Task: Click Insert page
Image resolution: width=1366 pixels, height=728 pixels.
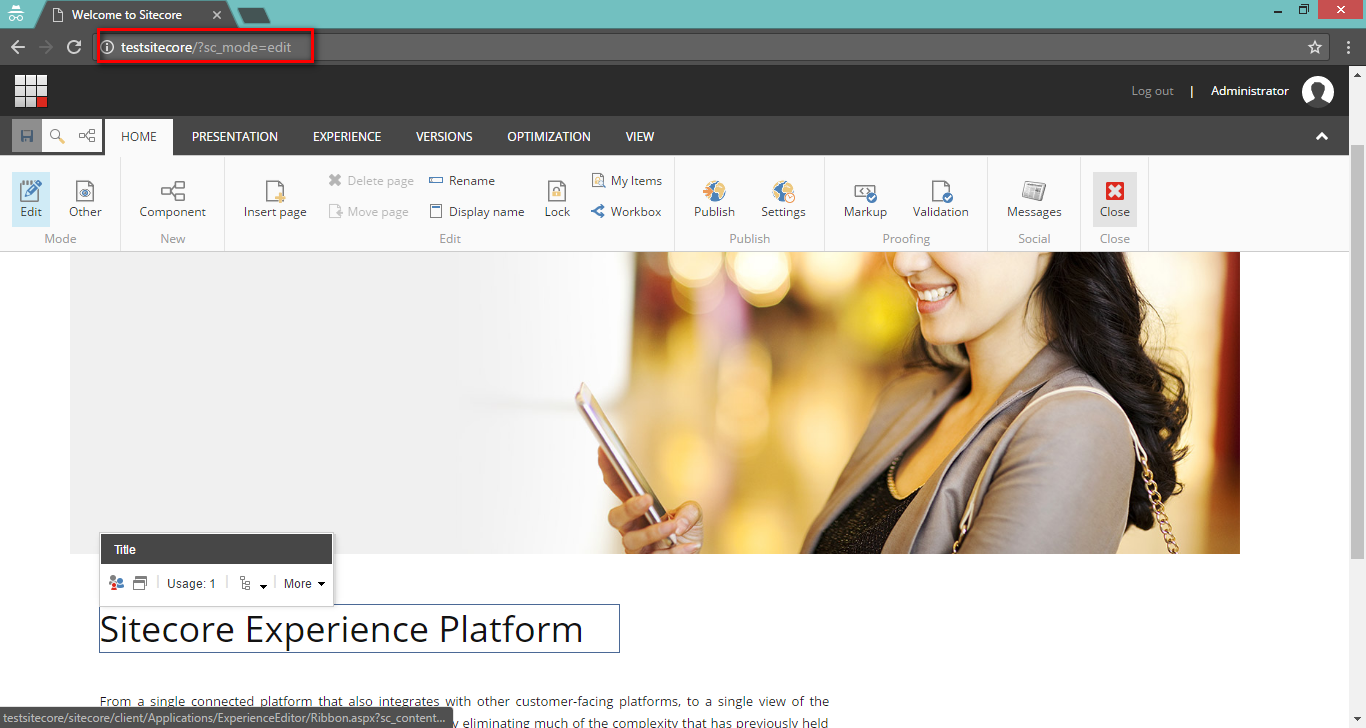Action: 275,198
